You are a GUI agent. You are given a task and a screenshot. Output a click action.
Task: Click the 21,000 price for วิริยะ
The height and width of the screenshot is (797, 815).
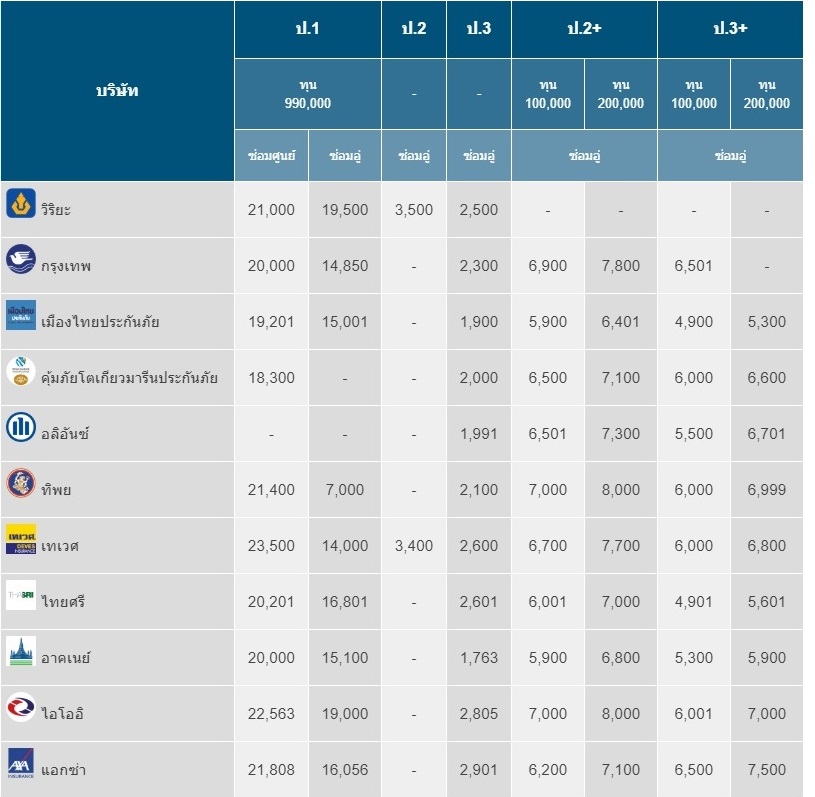271,210
